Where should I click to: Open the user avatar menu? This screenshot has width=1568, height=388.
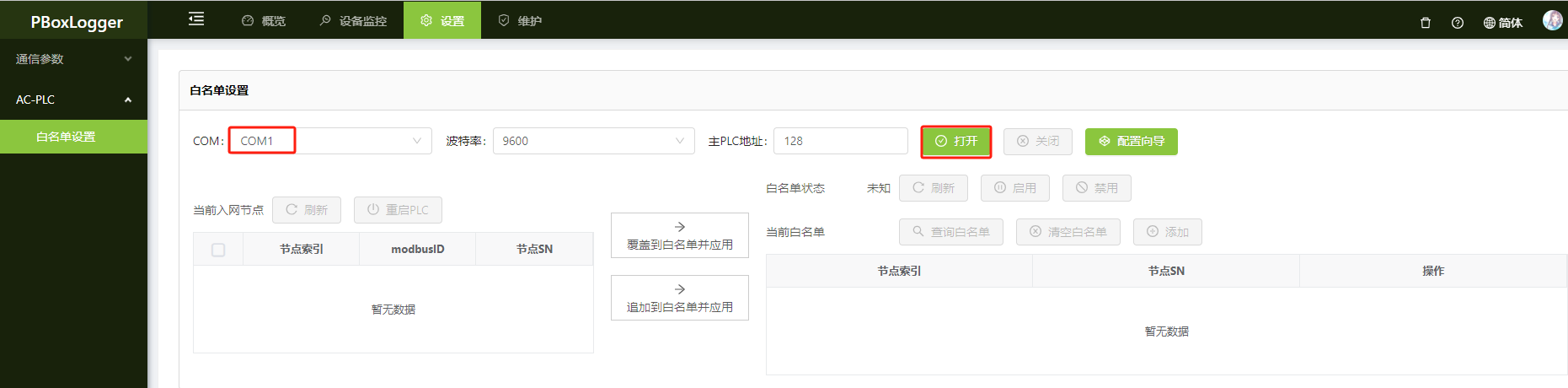pyautogui.click(x=1552, y=20)
